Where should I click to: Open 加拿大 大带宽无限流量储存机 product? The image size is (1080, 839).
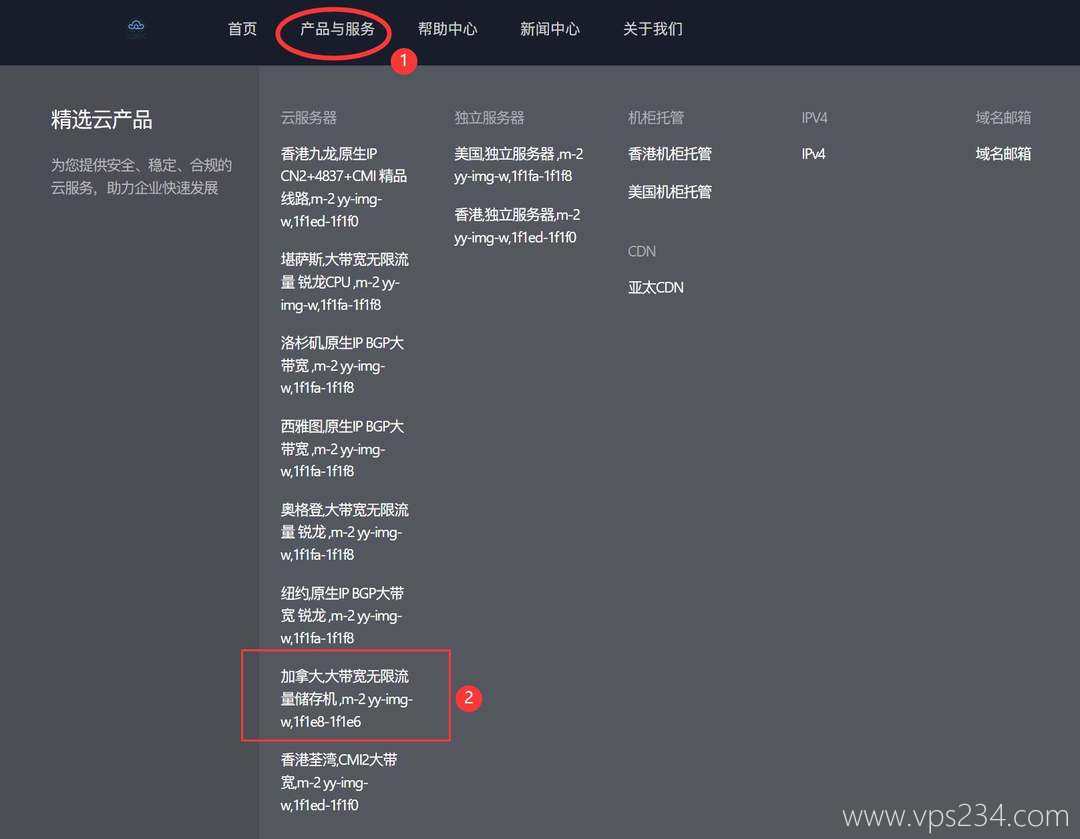[x=346, y=698]
